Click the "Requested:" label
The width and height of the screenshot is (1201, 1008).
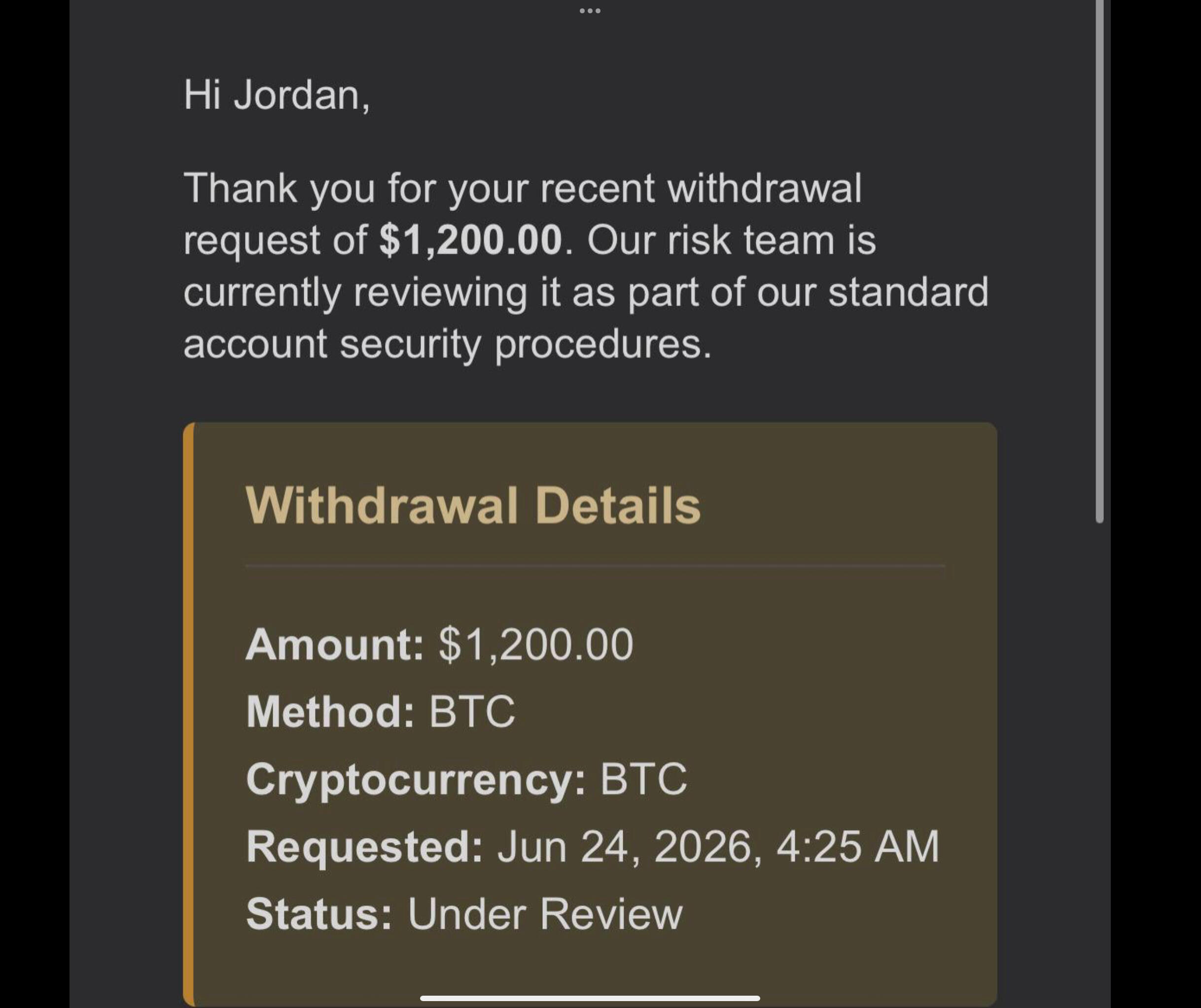tap(364, 847)
